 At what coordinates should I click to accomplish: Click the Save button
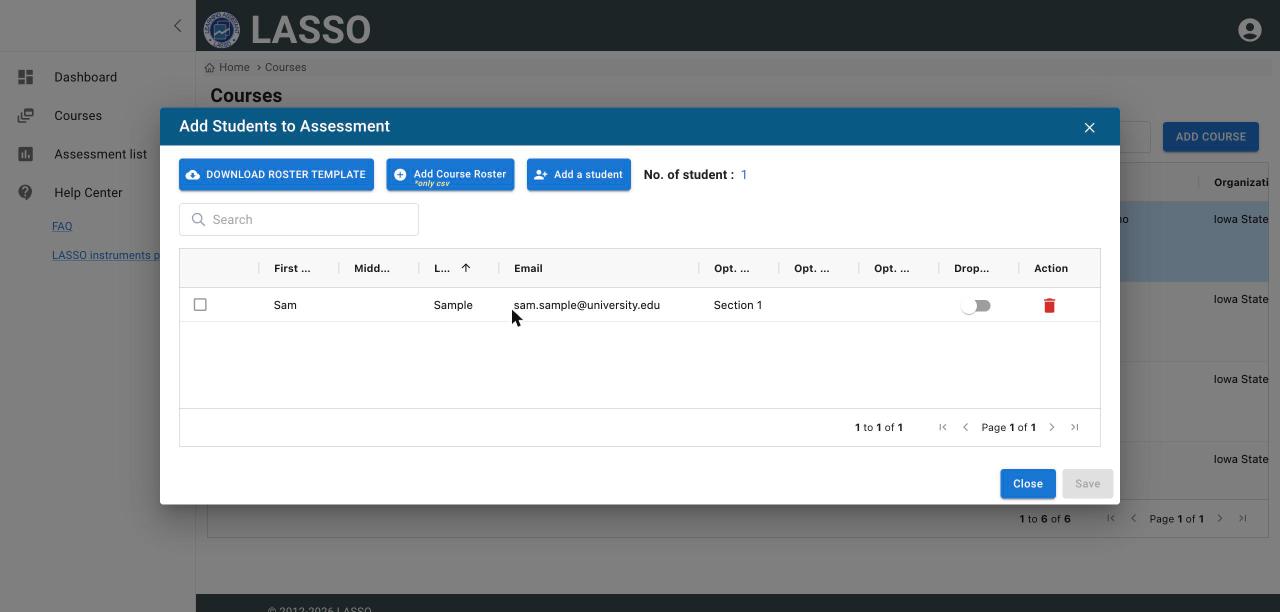click(1087, 484)
